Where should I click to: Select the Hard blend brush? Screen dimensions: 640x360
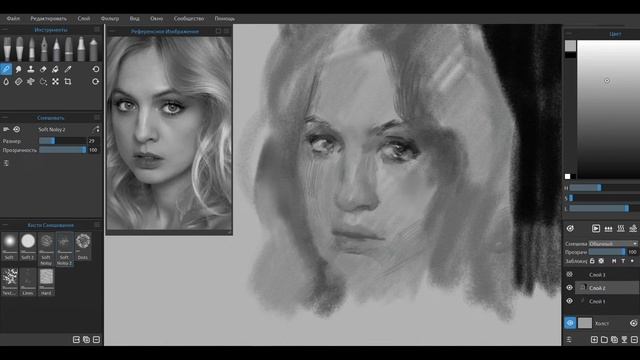tap(46, 282)
